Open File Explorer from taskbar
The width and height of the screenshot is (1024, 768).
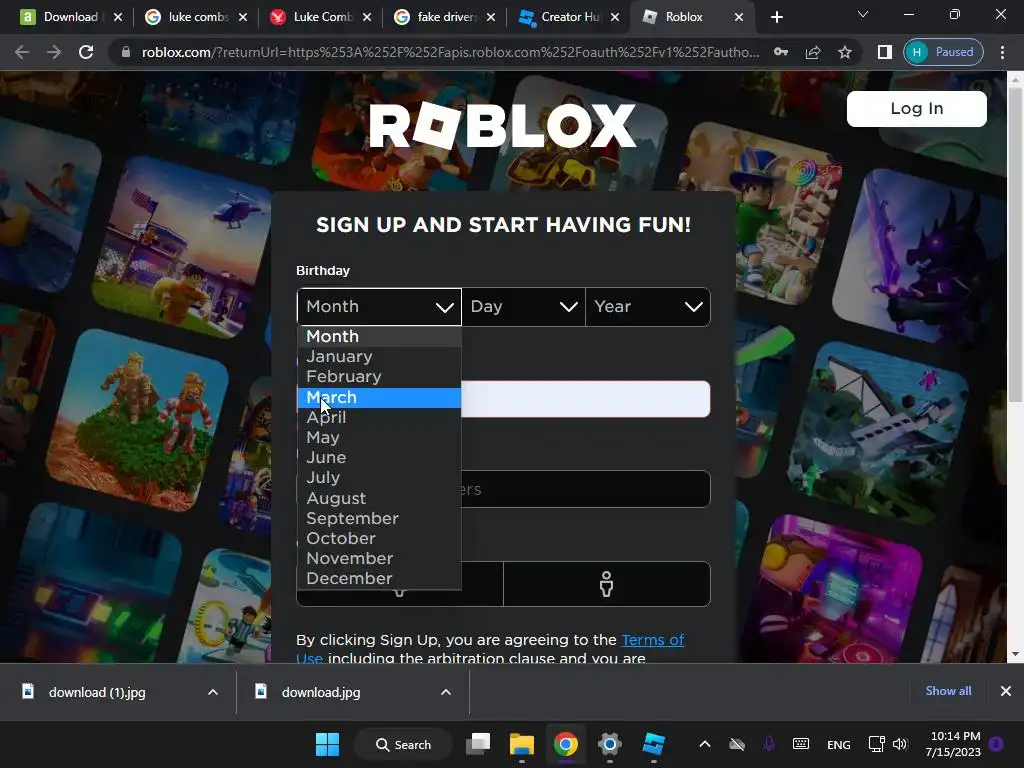(x=522, y=744)
